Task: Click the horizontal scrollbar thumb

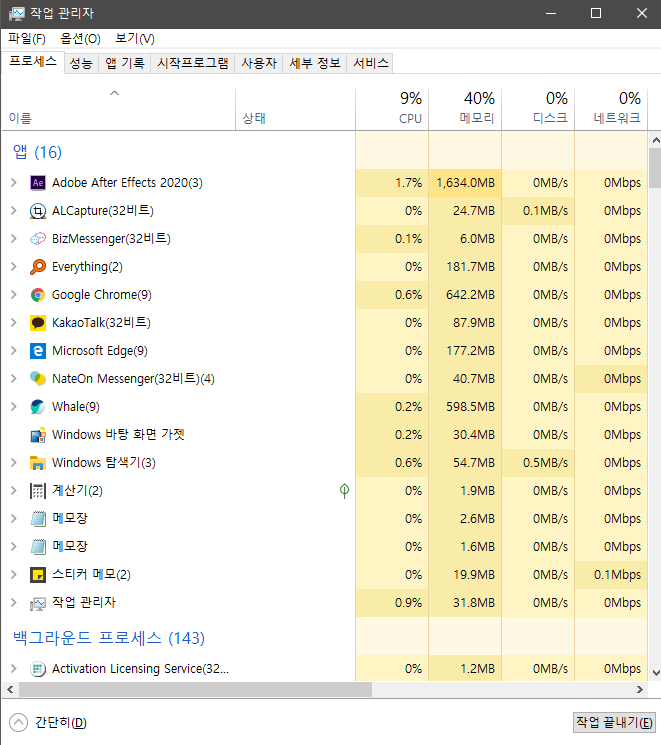Action: click(x=195, y=689)
